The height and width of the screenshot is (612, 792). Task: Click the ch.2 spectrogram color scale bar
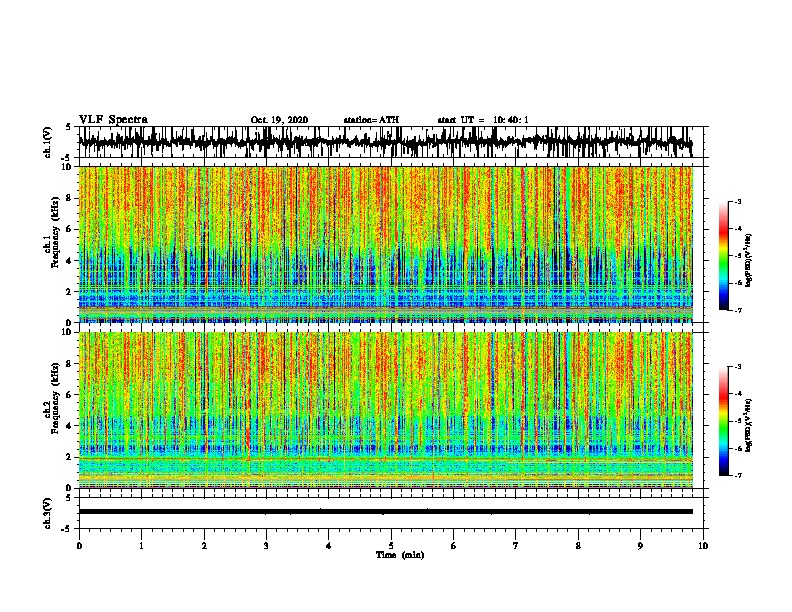click(x=723, y=421)
